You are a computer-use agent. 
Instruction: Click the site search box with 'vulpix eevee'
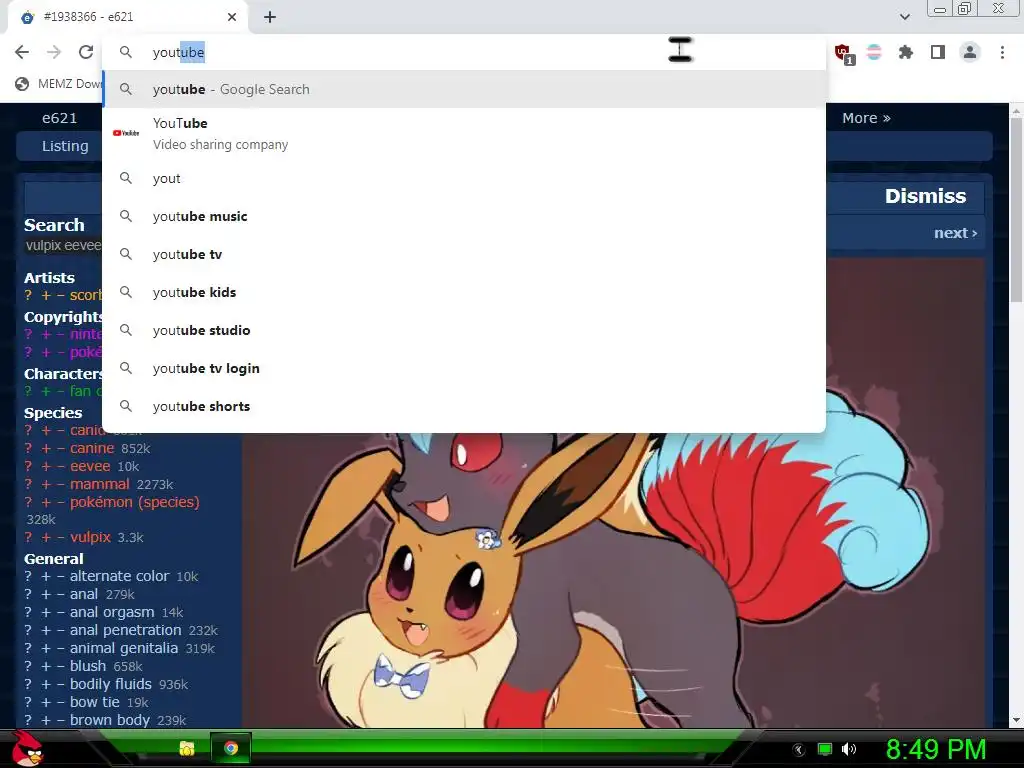coord(63,246)
